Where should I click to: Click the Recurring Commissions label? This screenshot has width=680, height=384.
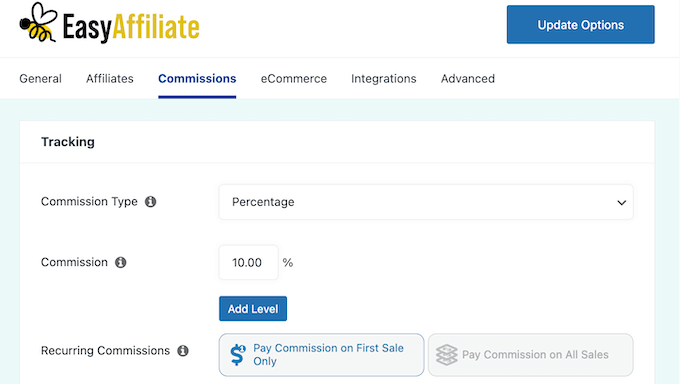[105, 351]
